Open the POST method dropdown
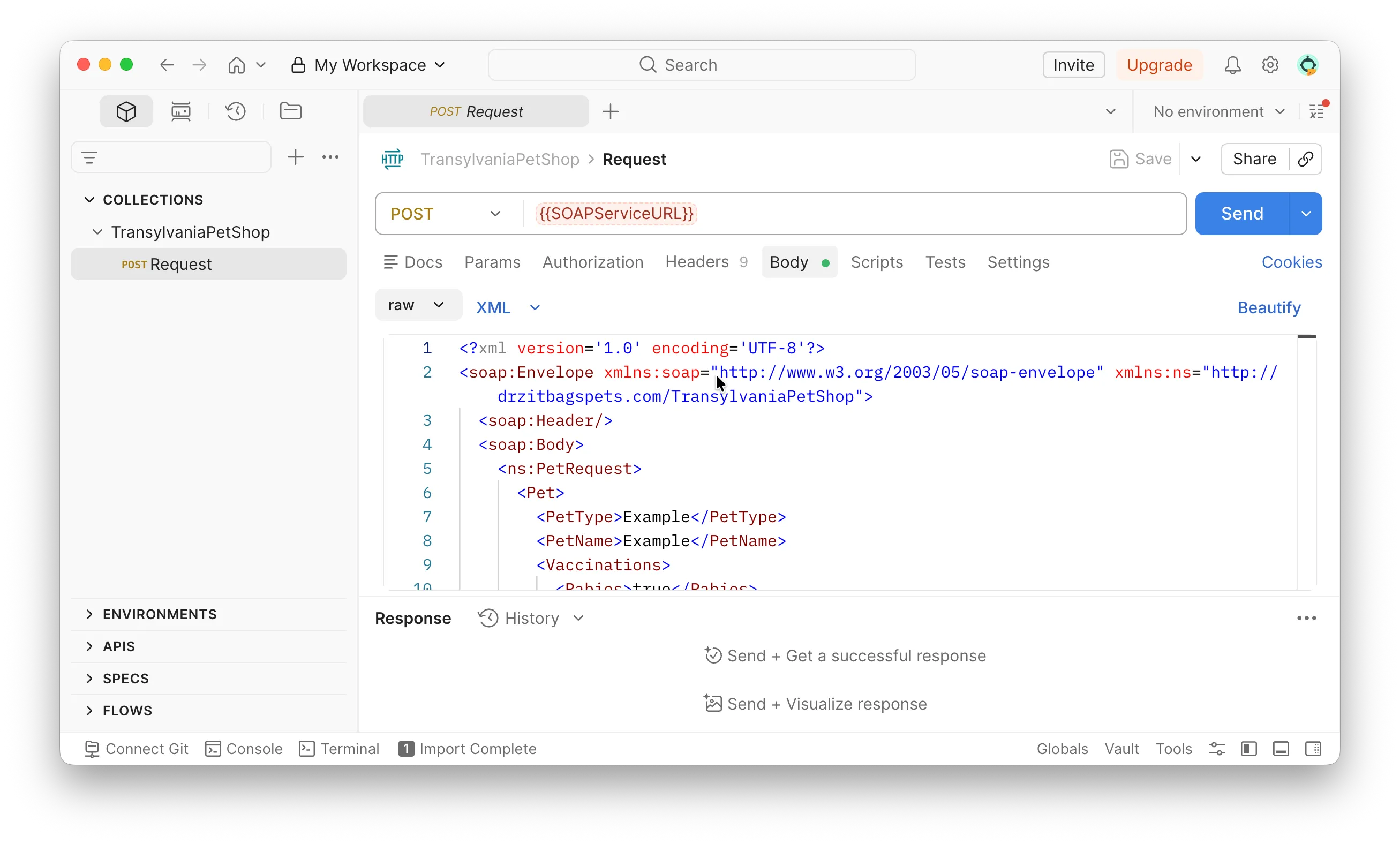 coord(446,214)
